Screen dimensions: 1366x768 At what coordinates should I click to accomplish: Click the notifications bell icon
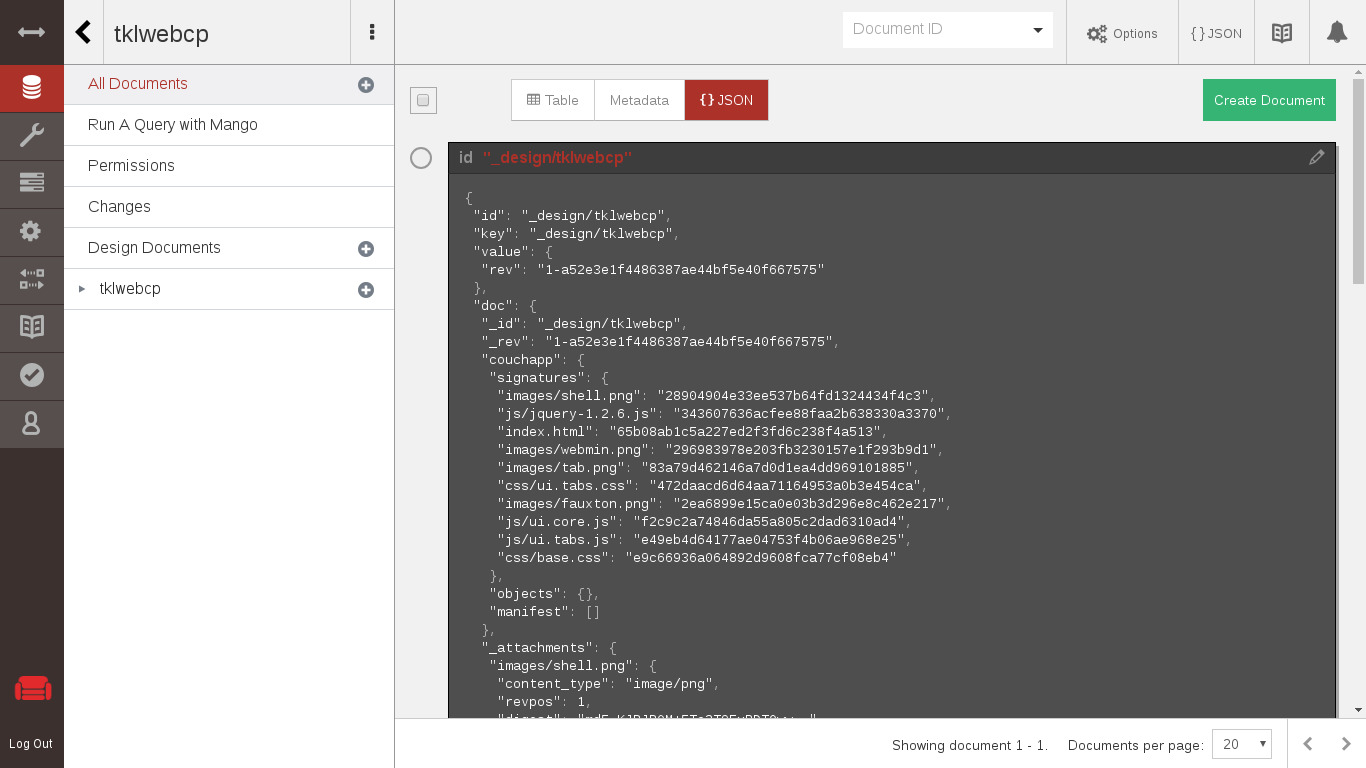[1336, 33]
